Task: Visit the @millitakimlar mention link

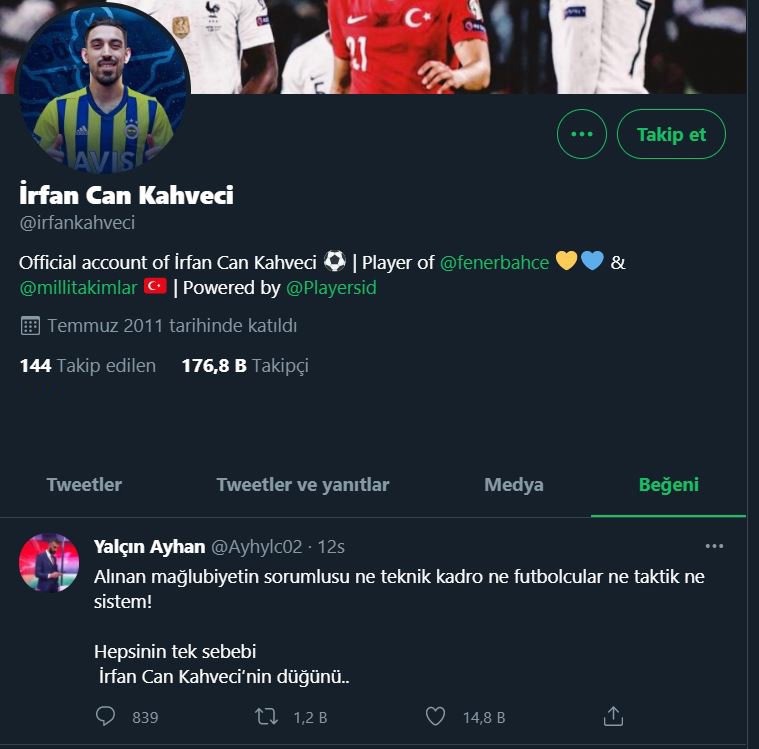Action: (x=78, y=288)
